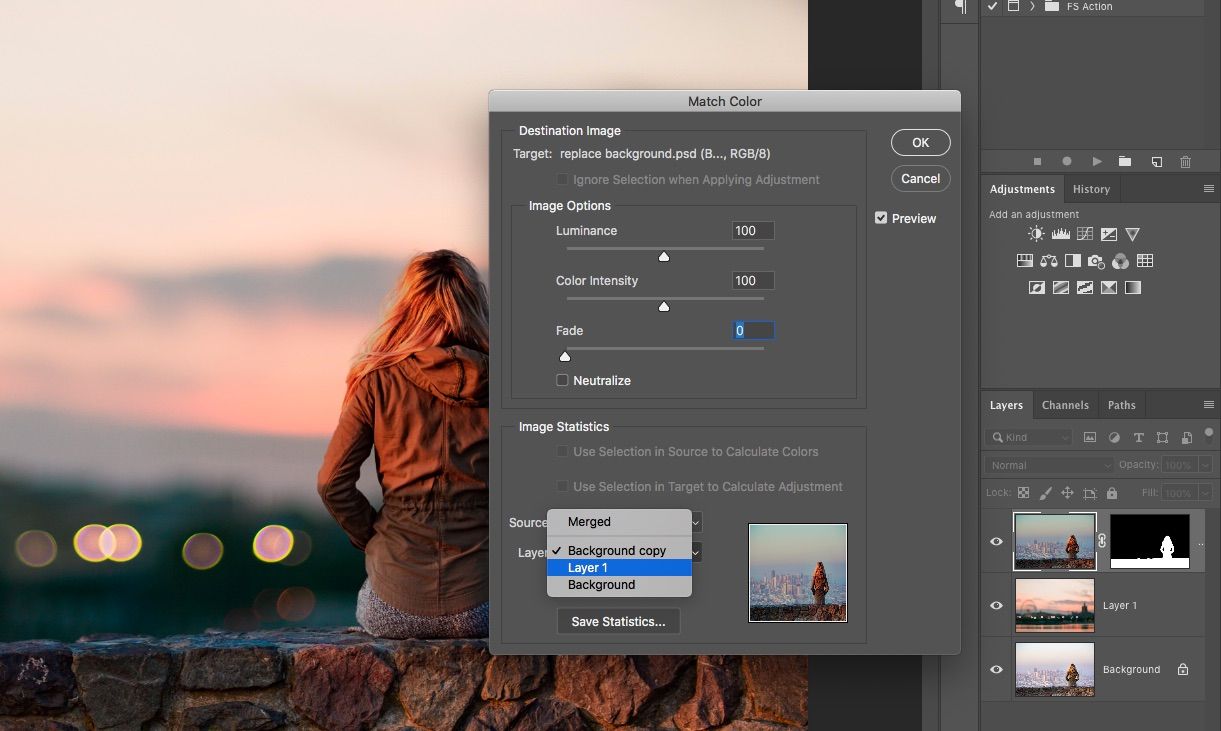Click the create new action icon

(1156, 161)
